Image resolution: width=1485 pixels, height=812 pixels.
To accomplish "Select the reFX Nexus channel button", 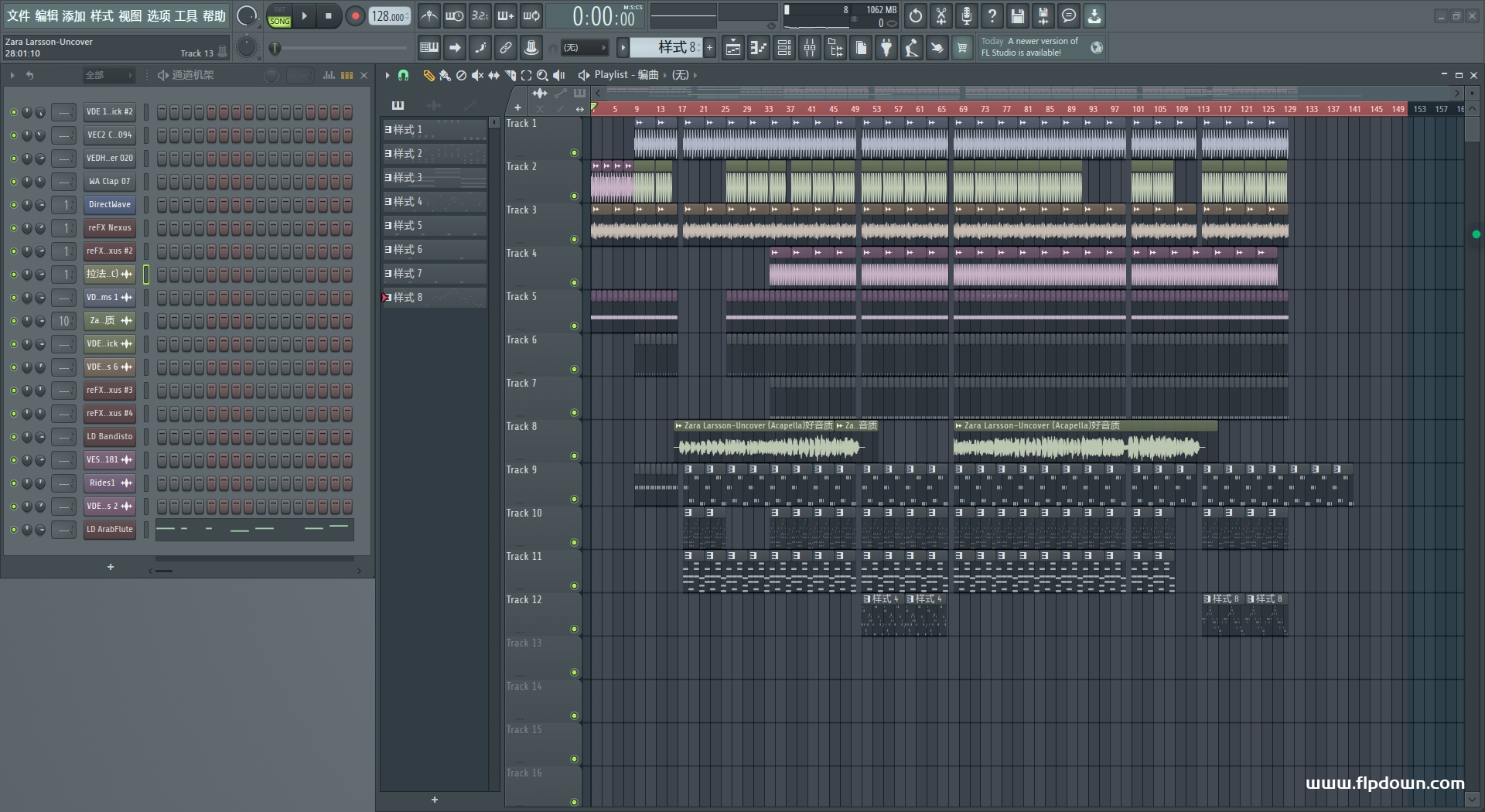I will coord(109,228).
